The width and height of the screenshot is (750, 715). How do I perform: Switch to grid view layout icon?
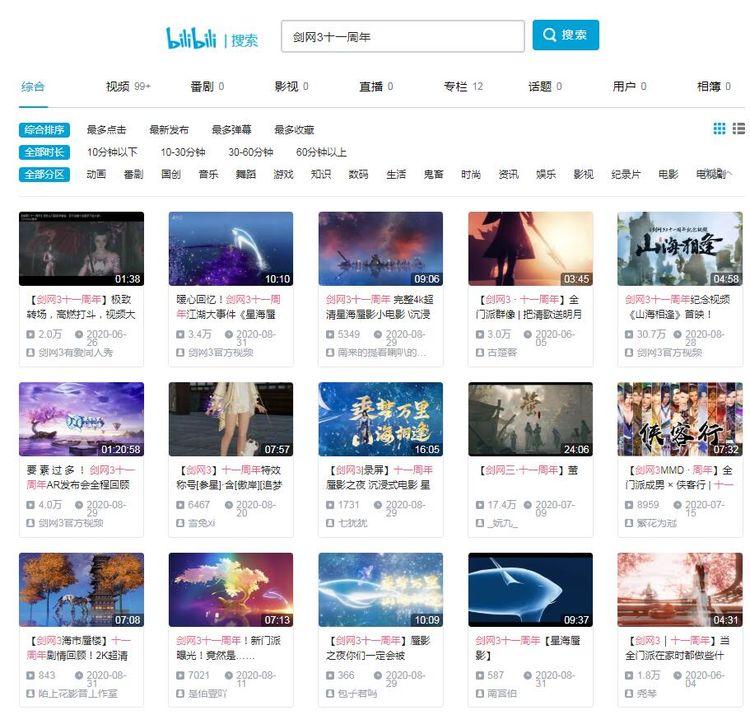[719, 129]
